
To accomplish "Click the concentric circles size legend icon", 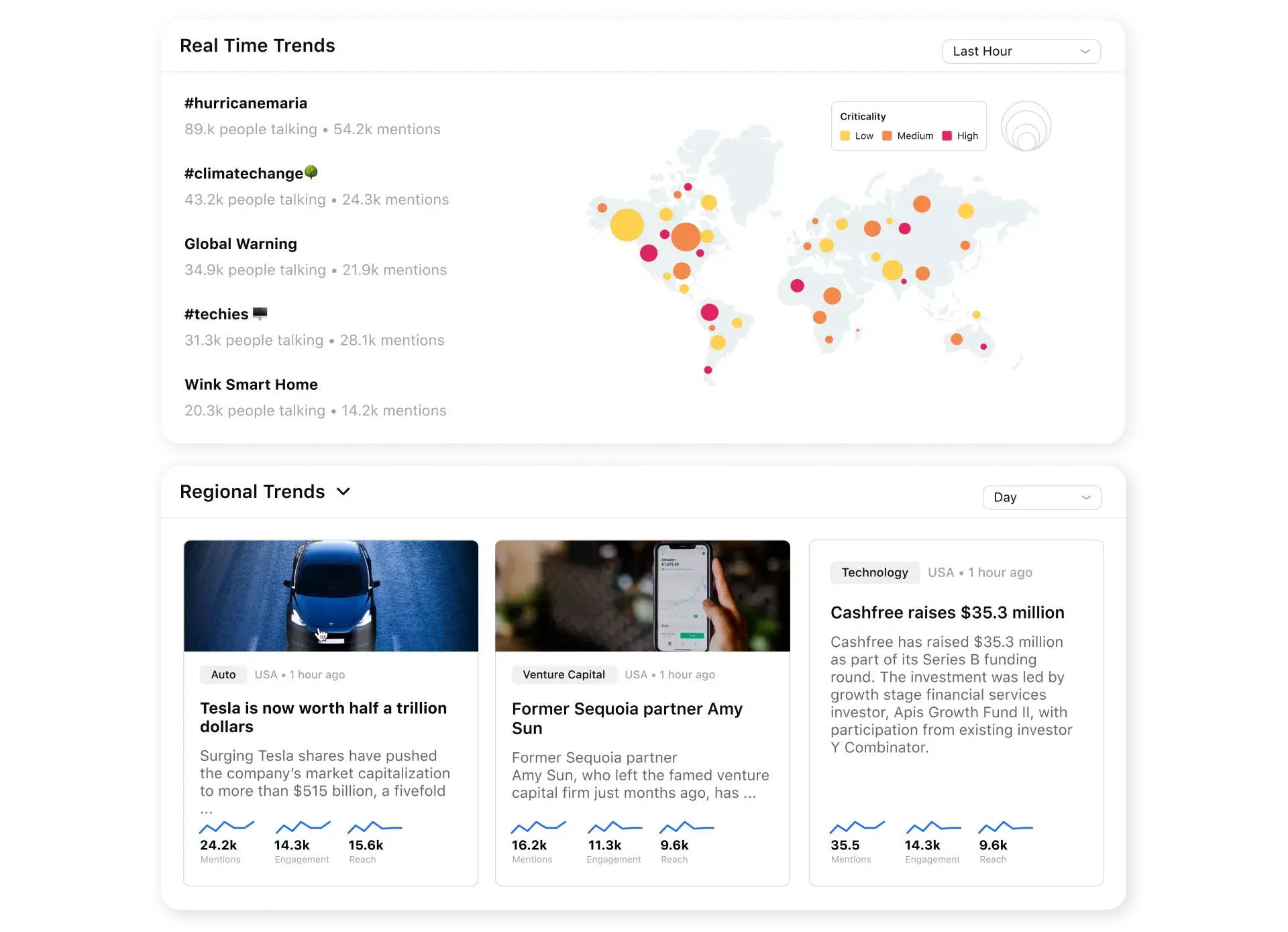I will click(x=1026, y=126).
